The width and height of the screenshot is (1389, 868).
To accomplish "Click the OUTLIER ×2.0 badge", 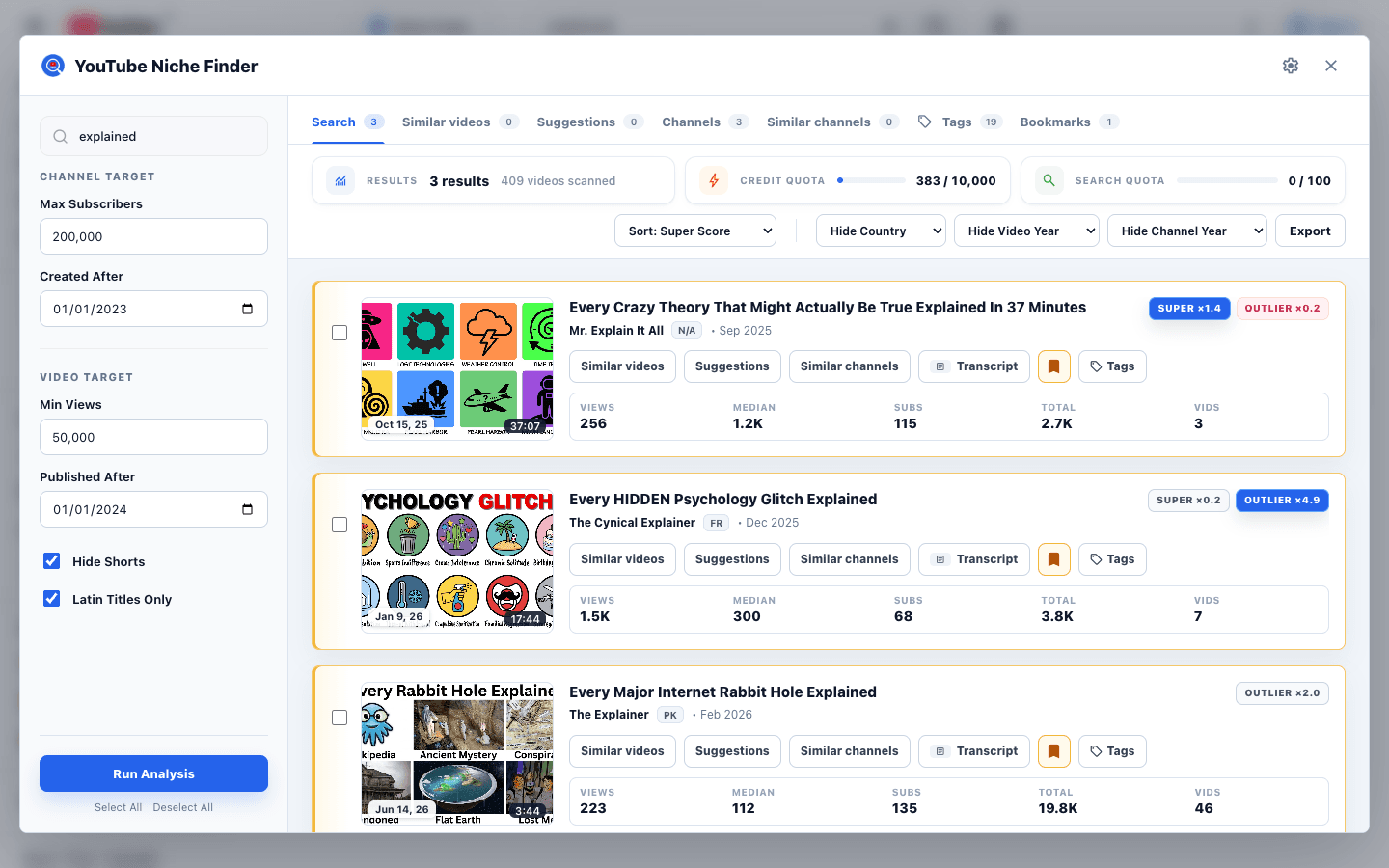I will click(1282, 693).
